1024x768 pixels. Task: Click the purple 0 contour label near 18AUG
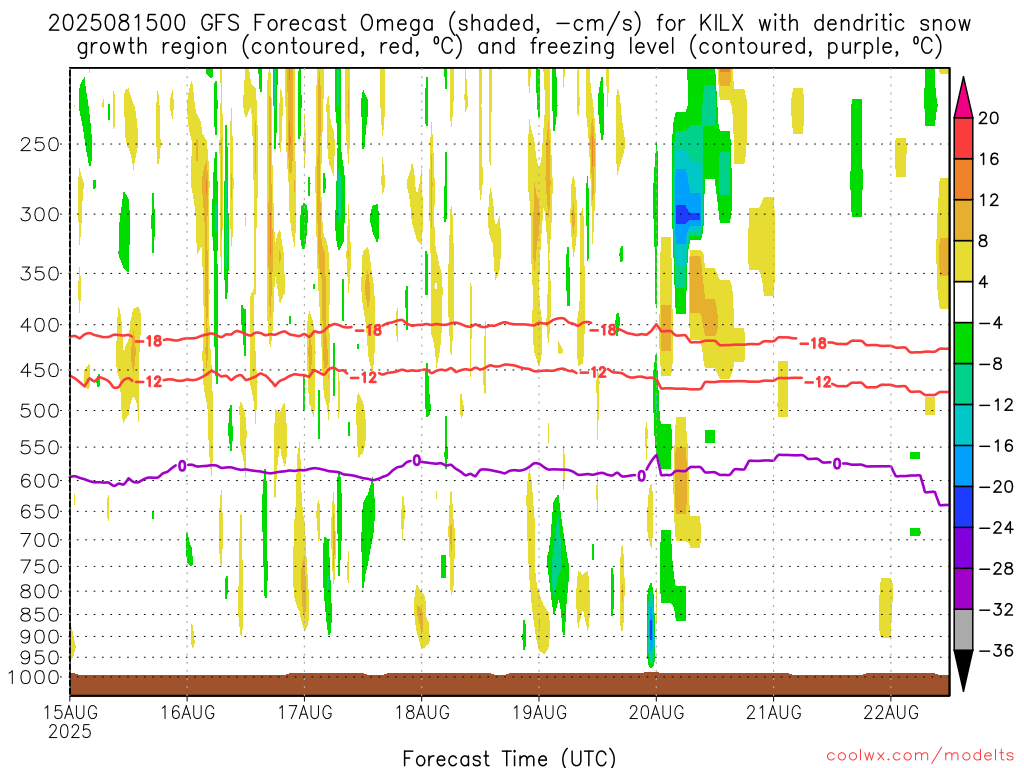point(416,460)
